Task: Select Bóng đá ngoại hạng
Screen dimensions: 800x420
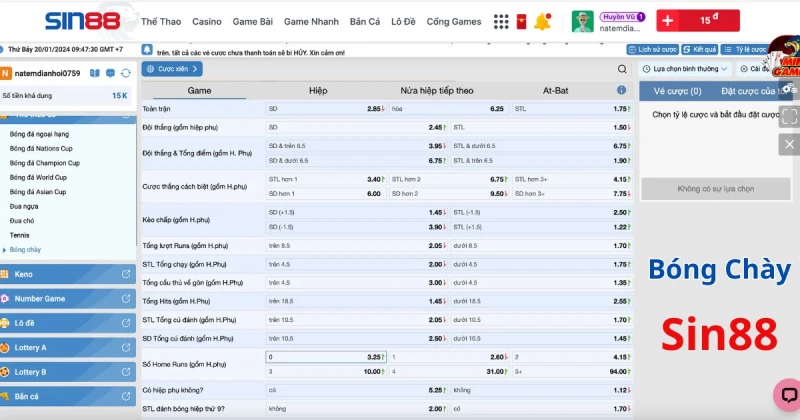Action: (39, 134)
